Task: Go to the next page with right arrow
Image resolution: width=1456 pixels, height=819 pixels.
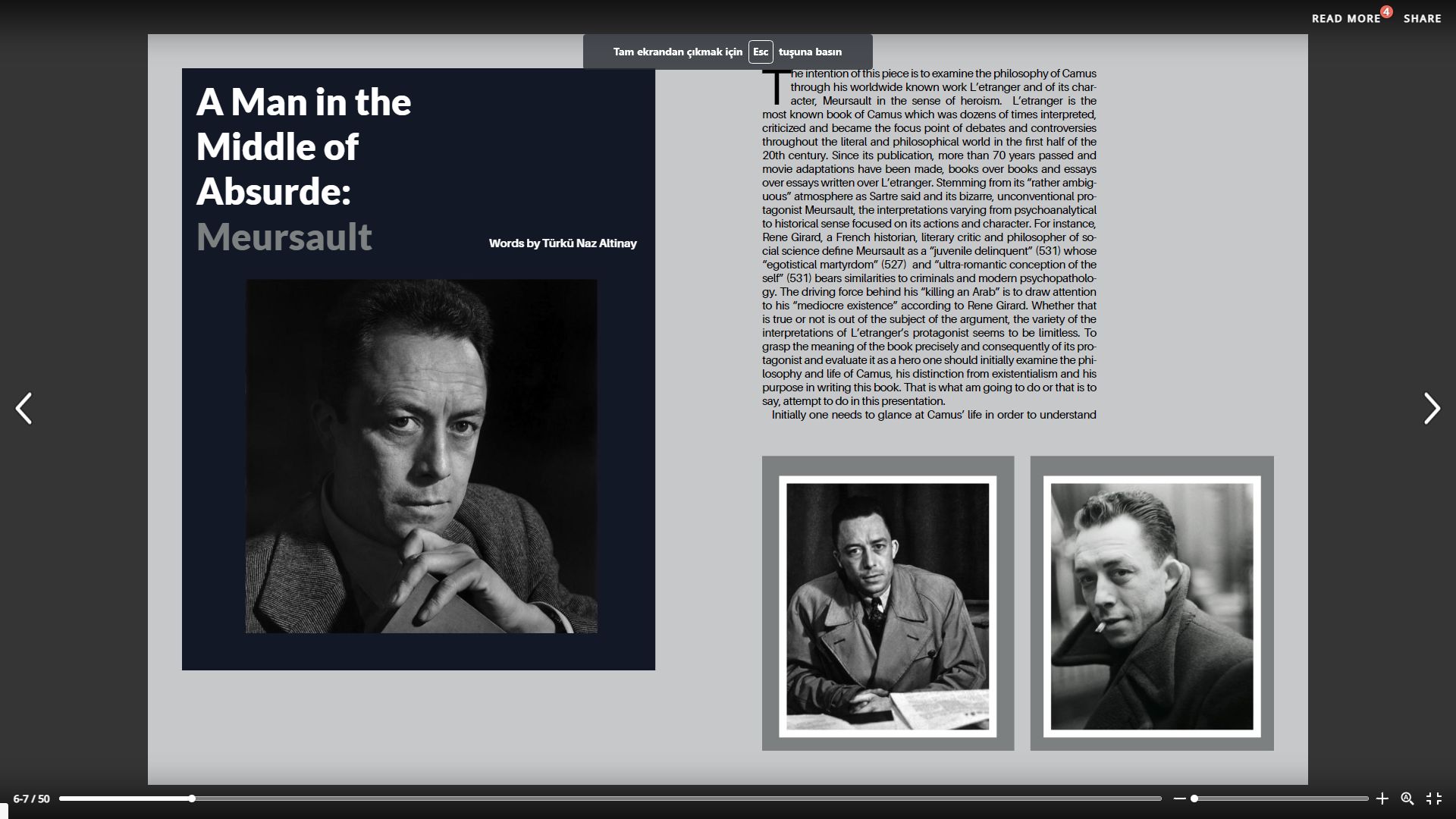Action: coord(1432,409)
